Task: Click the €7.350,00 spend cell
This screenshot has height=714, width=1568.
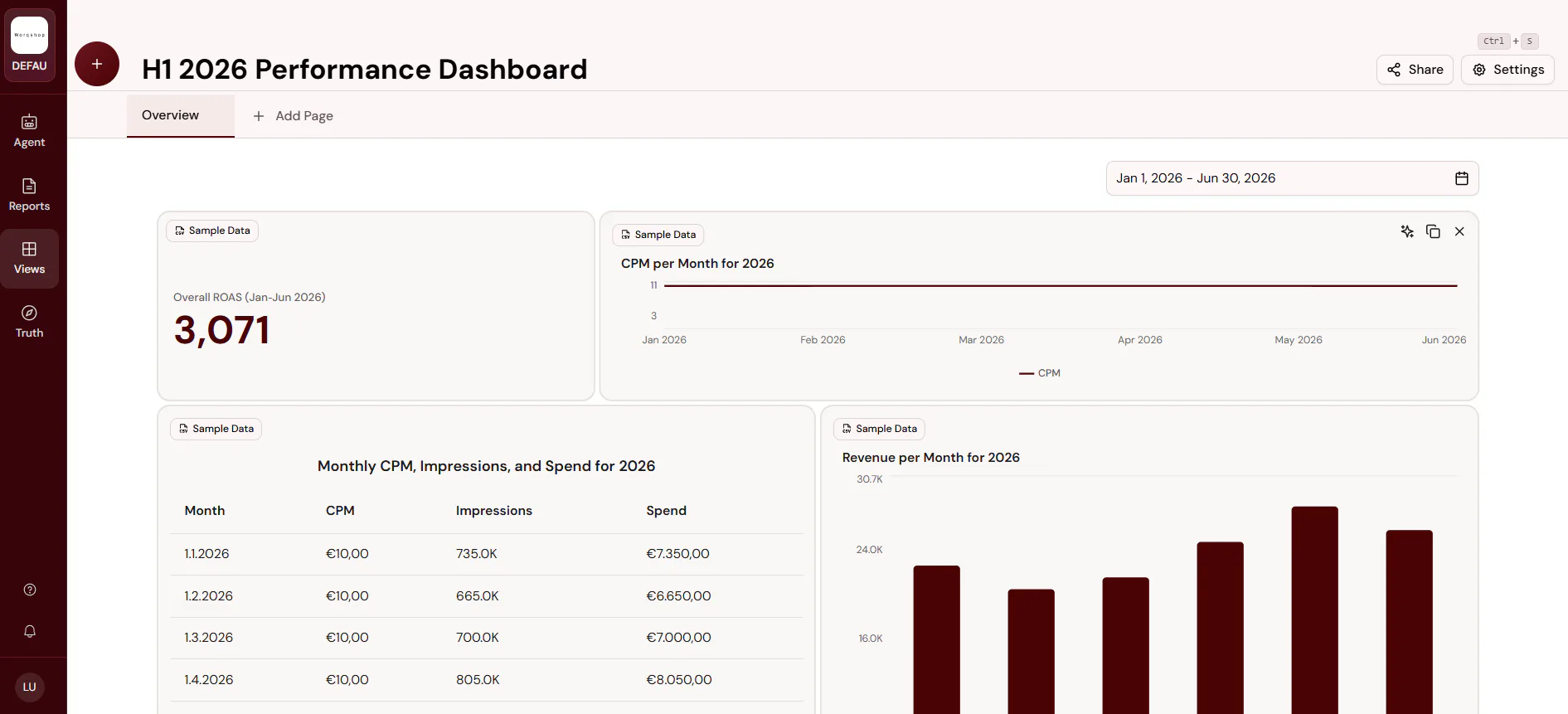Action: tap(678, 554)
